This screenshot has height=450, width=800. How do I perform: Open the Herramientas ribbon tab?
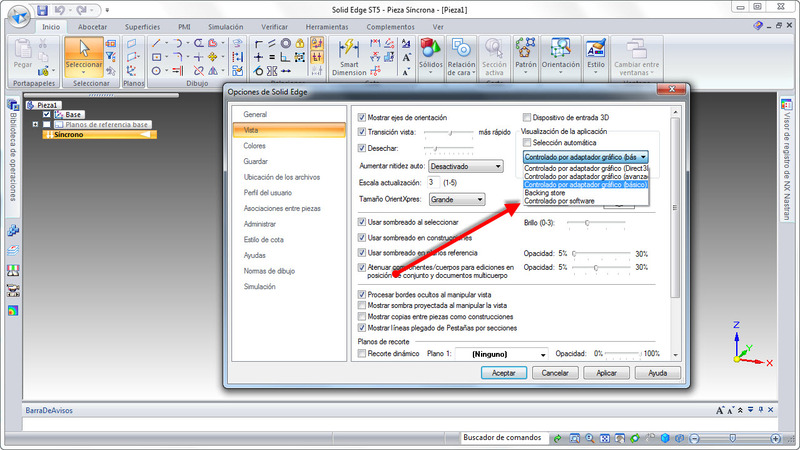[x=327, y=27]
